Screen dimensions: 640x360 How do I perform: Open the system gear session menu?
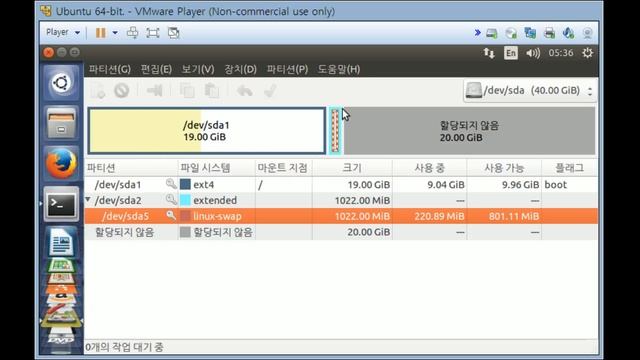click(587, 53)
